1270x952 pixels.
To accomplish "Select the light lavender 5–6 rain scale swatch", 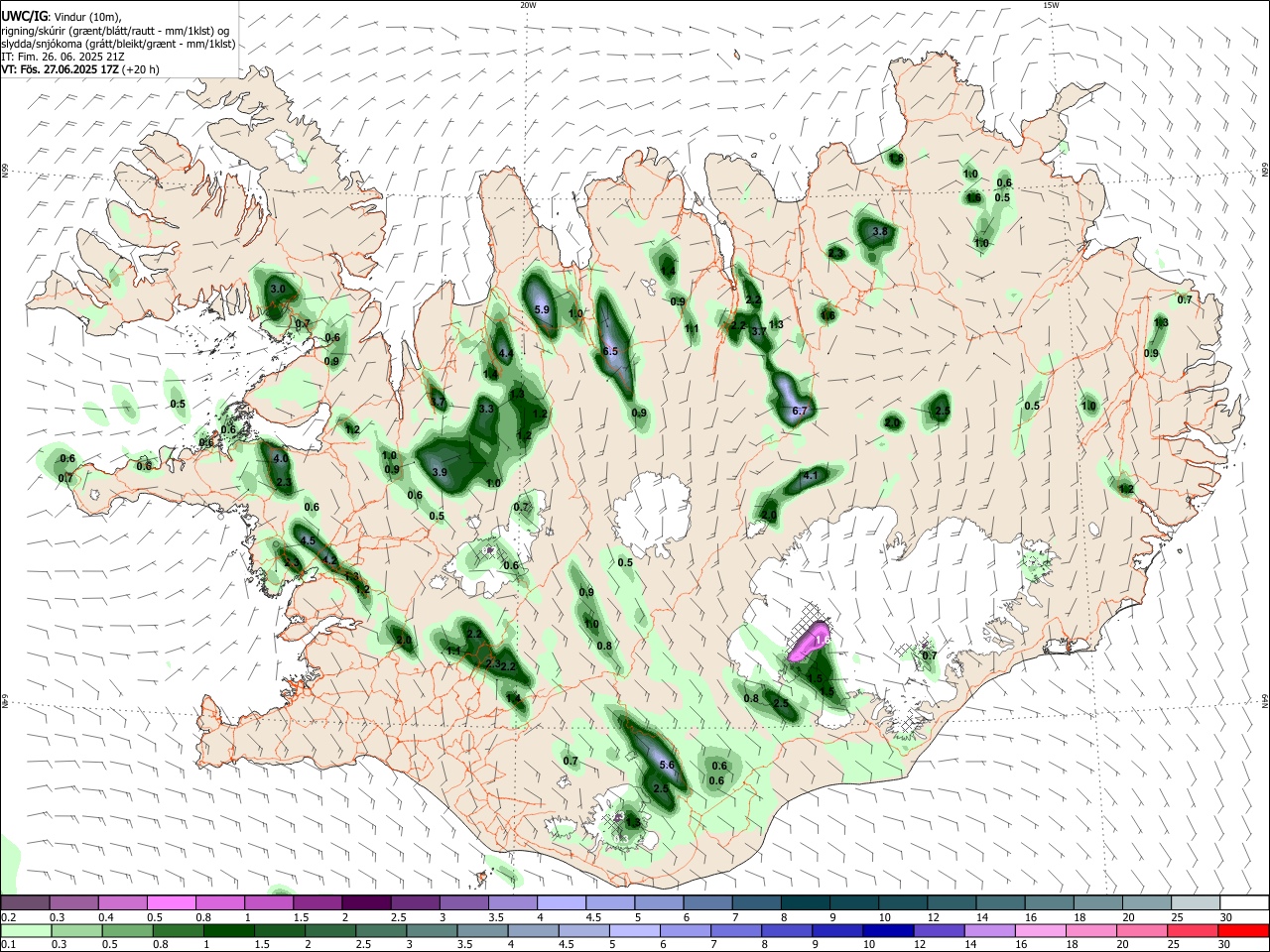I will [x=635, y=930].
